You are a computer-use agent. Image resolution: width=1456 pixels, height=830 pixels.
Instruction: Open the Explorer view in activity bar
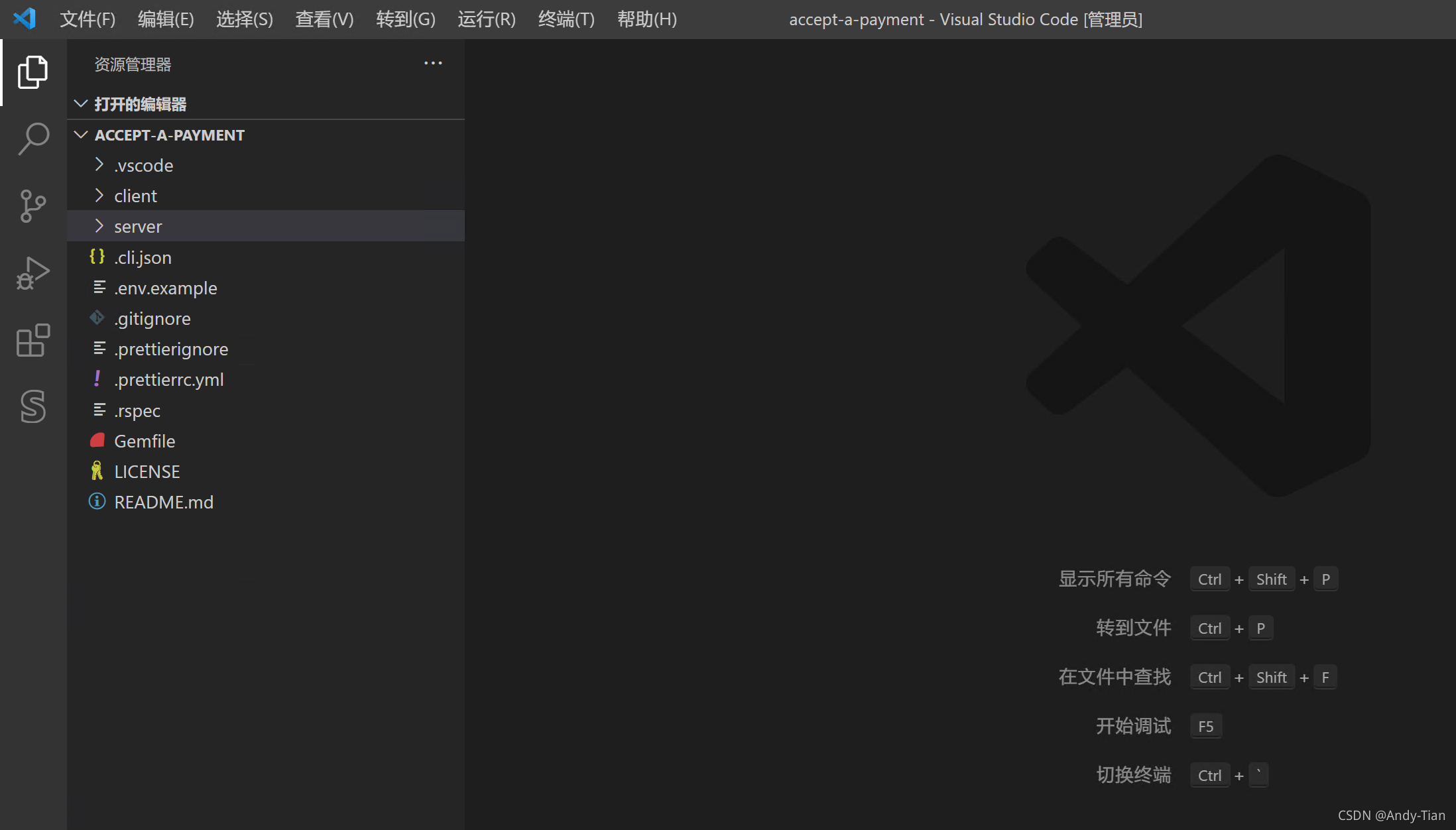(32, 72)
